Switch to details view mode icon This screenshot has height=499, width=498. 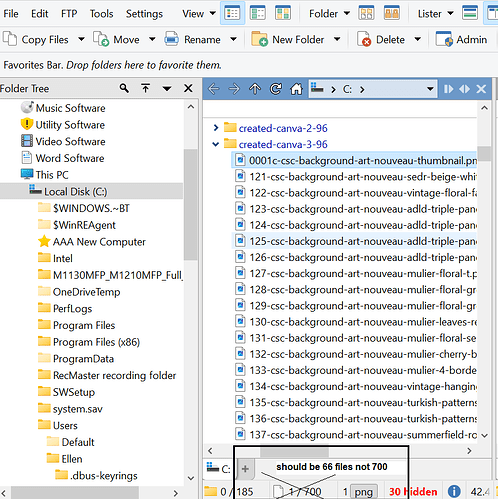point(232,13)
